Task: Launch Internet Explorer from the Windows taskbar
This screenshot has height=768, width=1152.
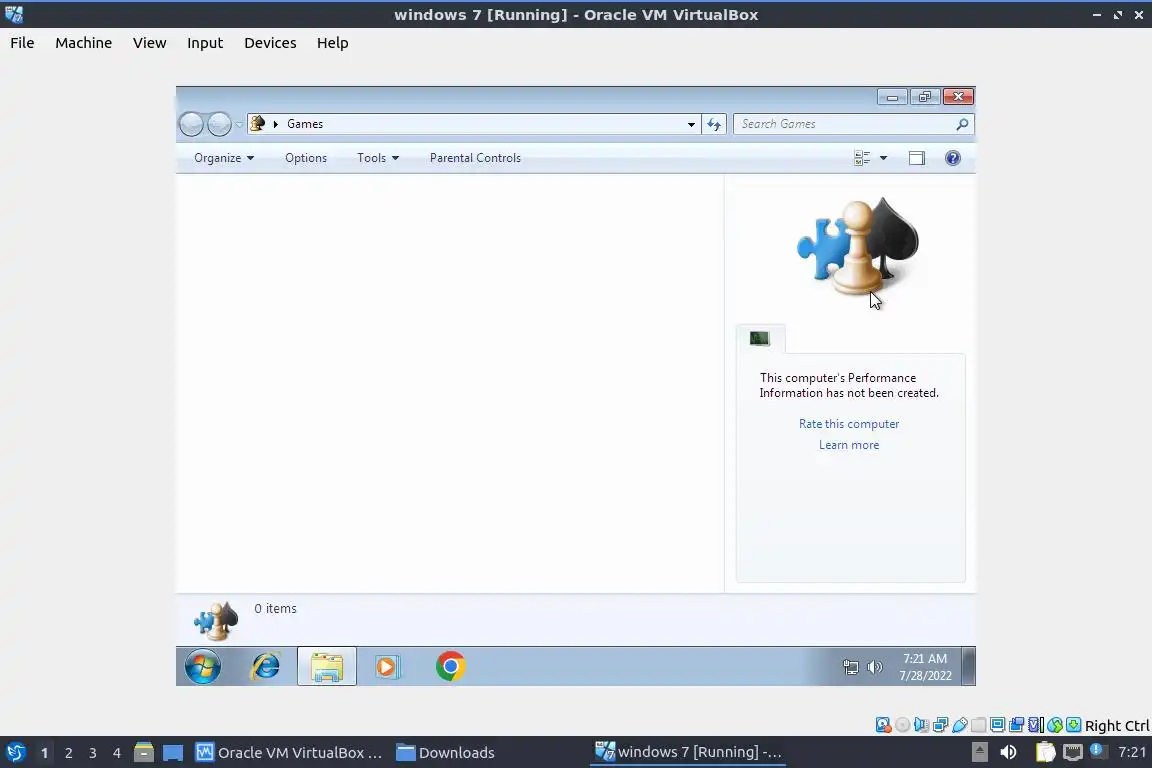Action: point(265,667)
